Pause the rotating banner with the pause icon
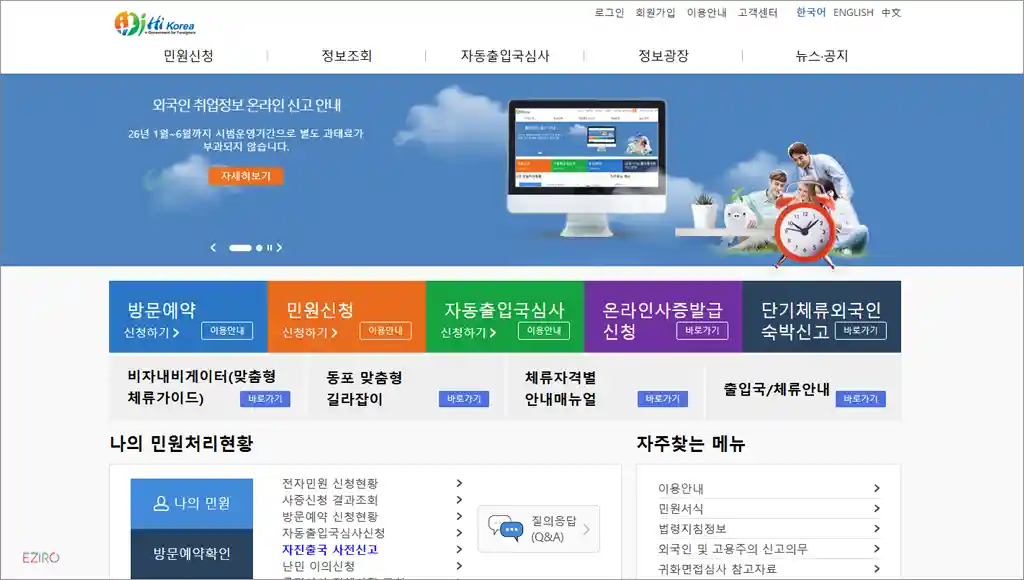 [270, 247]
